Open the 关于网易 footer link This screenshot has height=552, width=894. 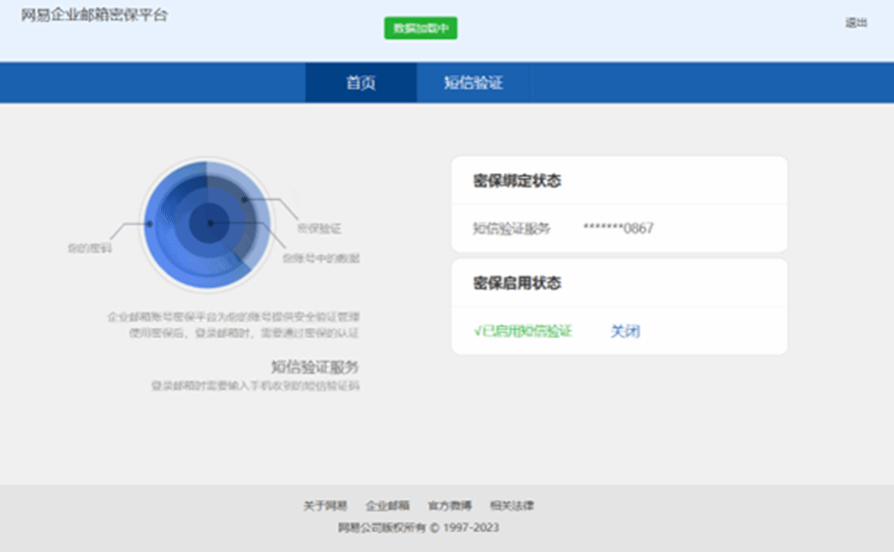325,506
